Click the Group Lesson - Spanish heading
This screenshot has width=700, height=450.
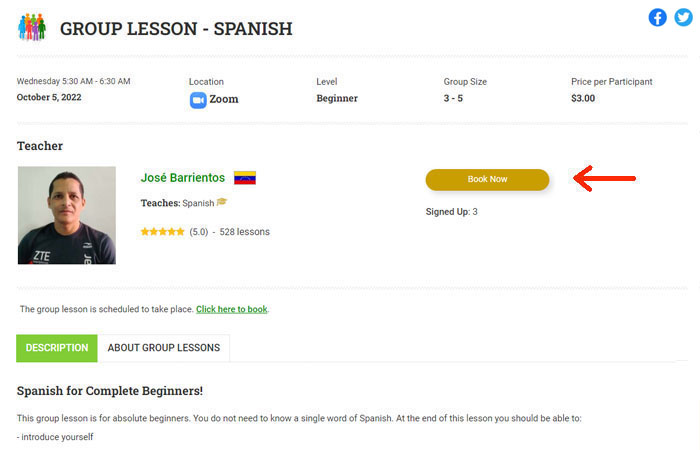coord(176,29)
